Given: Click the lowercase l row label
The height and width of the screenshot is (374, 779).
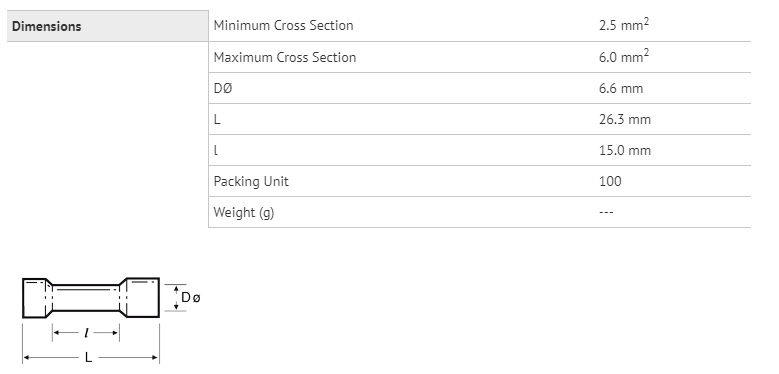Looking at the screenshot, I should point(216,150).
